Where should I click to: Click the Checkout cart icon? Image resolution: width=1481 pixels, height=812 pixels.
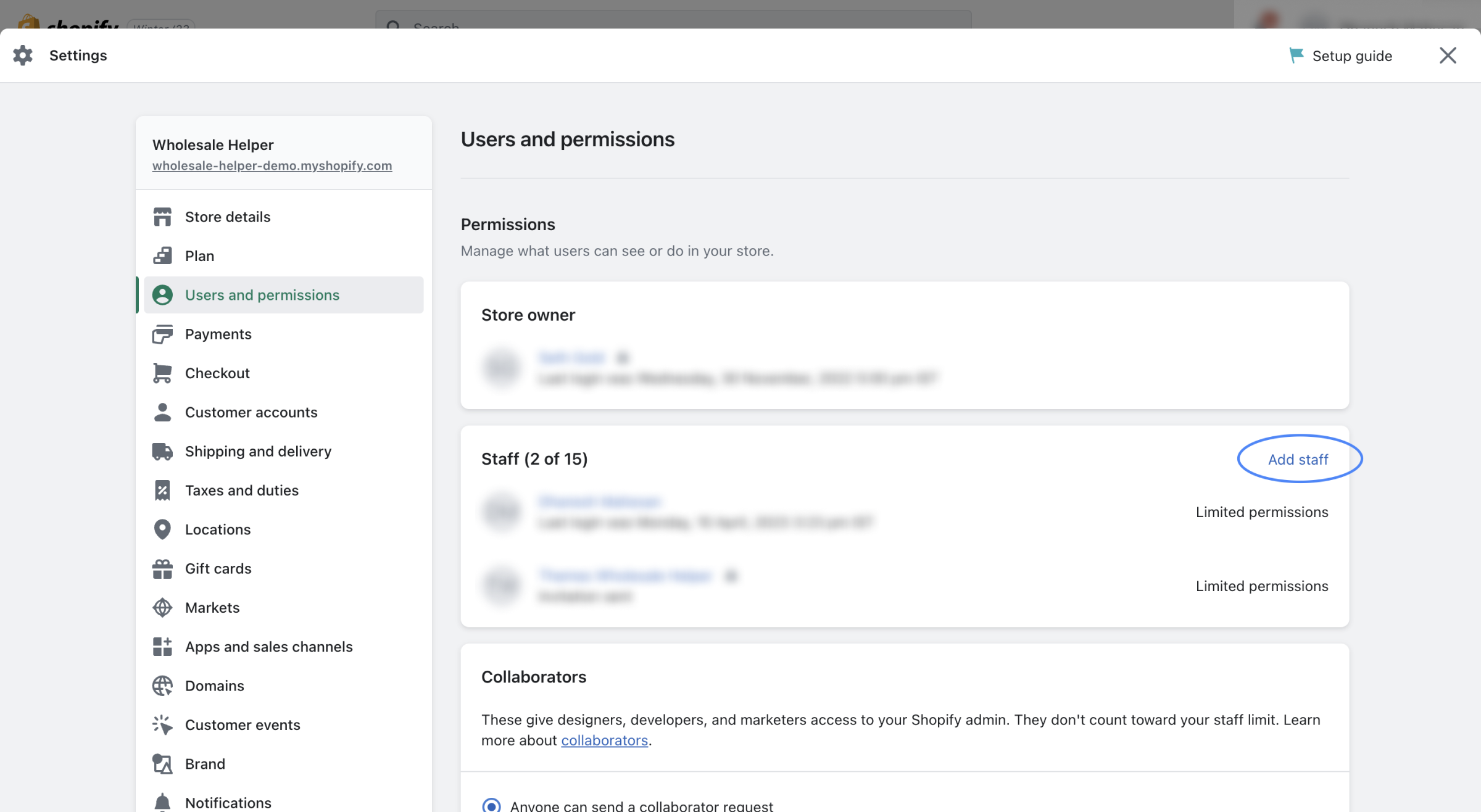[162, 373]
